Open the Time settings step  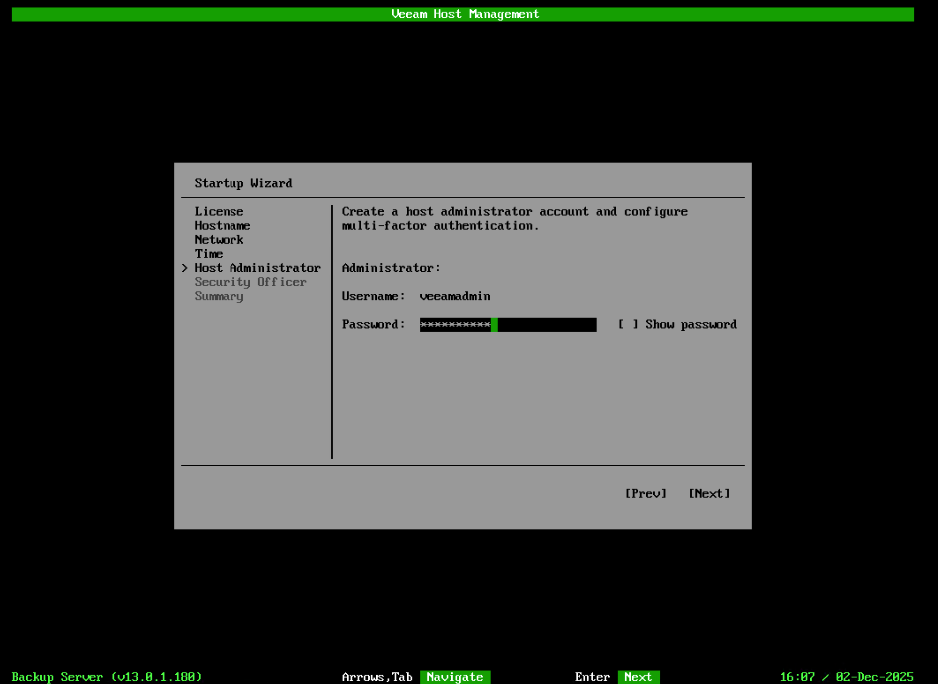tap(209, 253)
